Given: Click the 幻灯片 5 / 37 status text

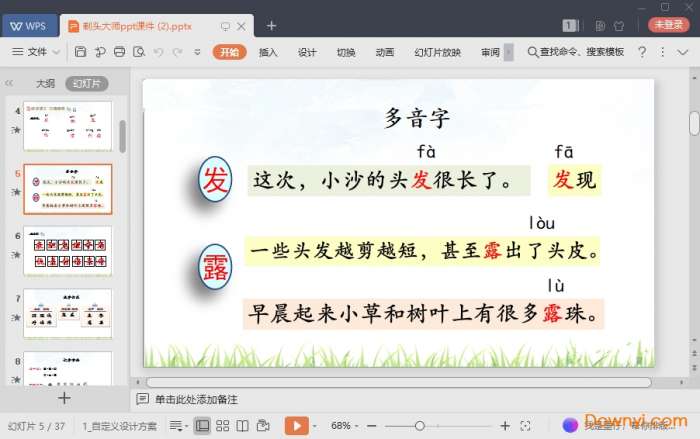Looking at the screenshot, I should pyautogui.click(x=37, y=426).
